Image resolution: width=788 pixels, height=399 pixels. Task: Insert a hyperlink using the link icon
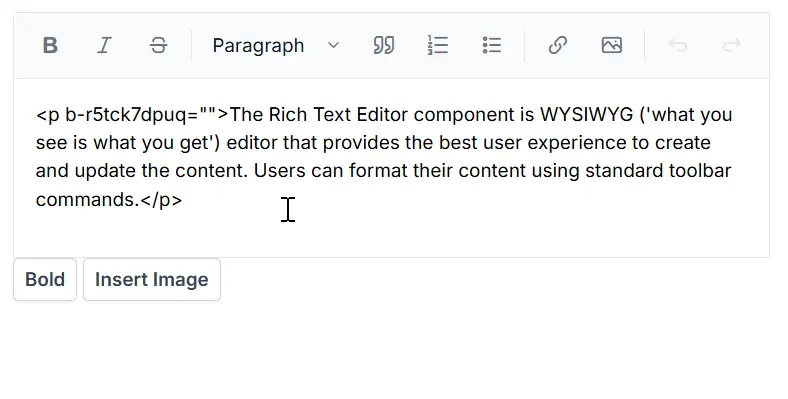coord(558,45)
